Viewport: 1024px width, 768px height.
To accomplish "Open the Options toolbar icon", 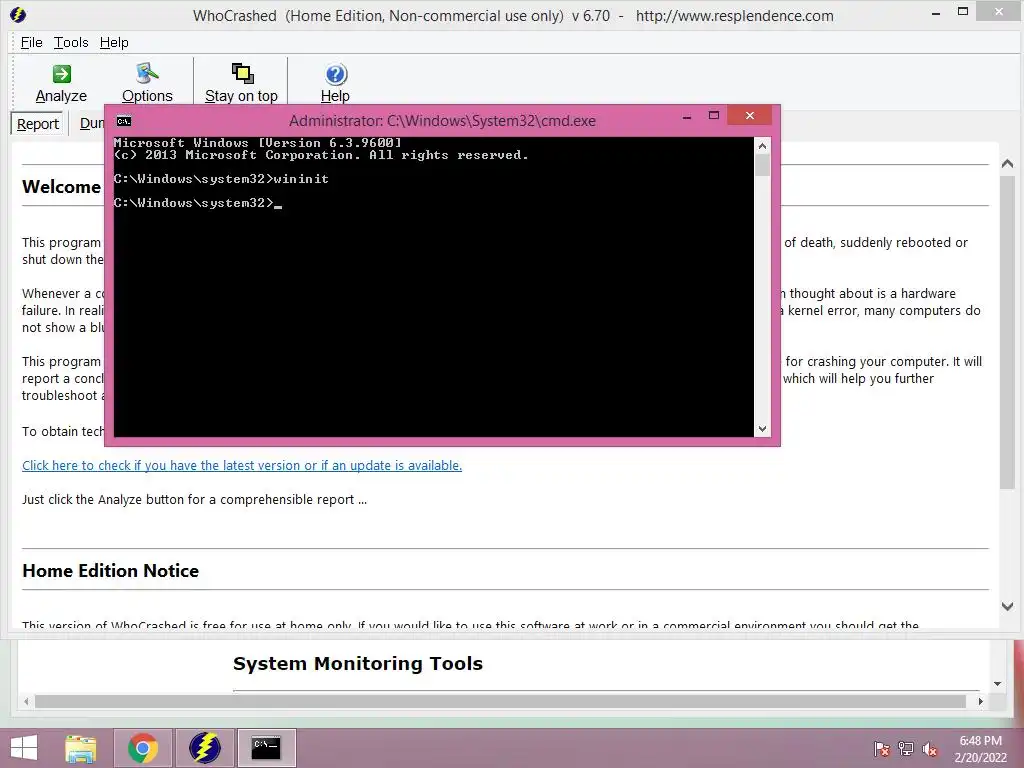I will [x=147, y=84].
